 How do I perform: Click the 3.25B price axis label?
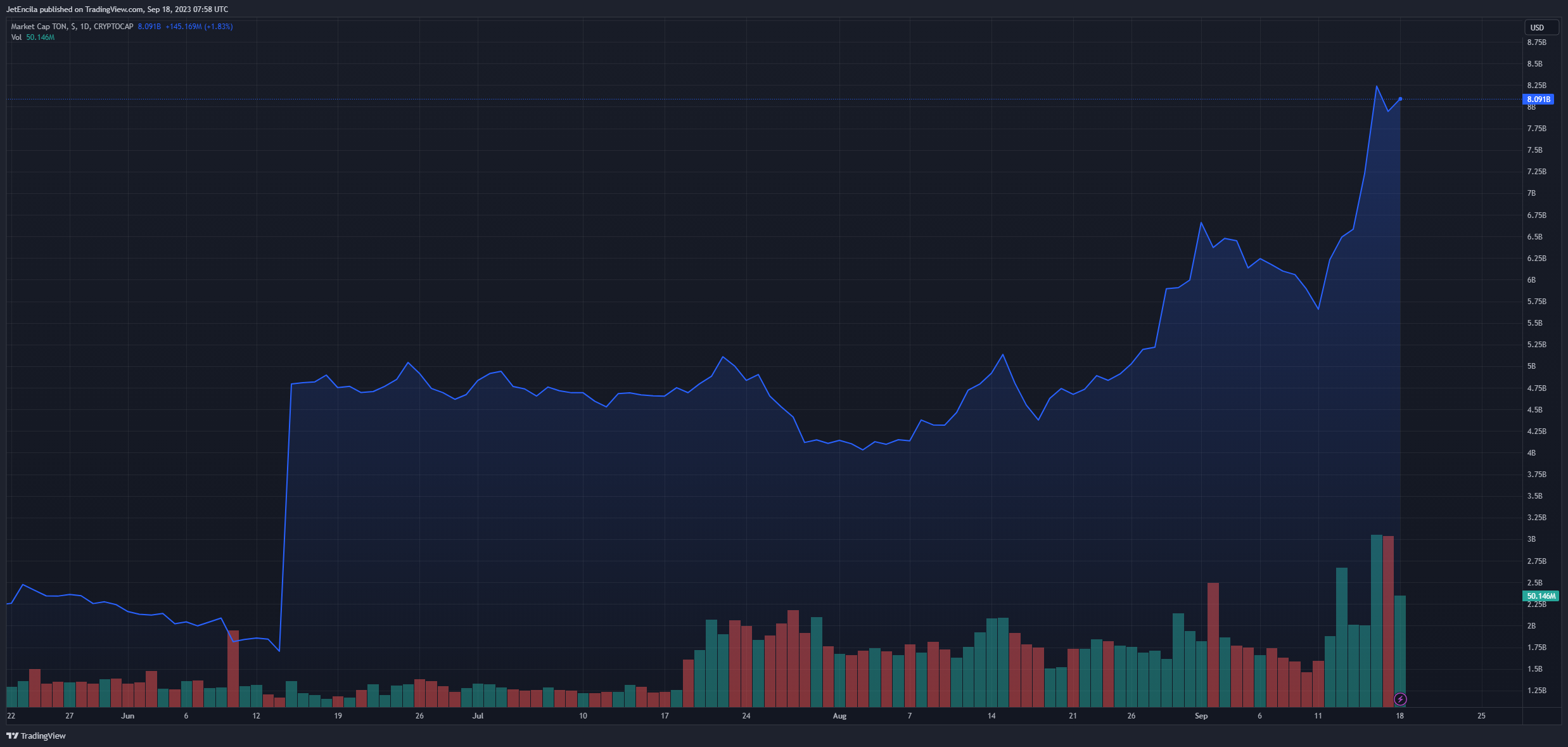pyautogui.click(x=1537, y=518)
